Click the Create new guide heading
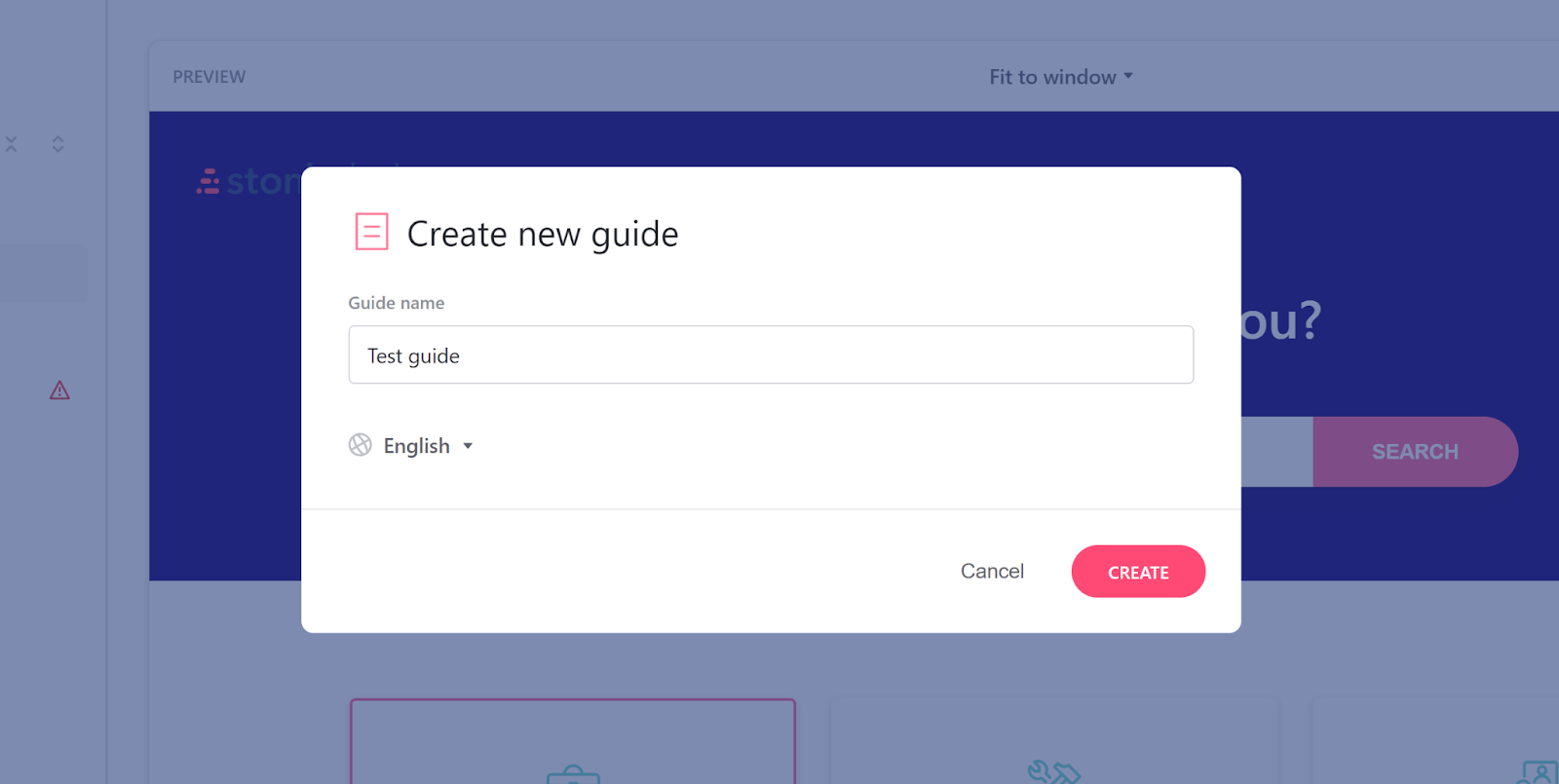Image resolution: width=1559 pixels, height=784 pixels. tap(543, 234)
